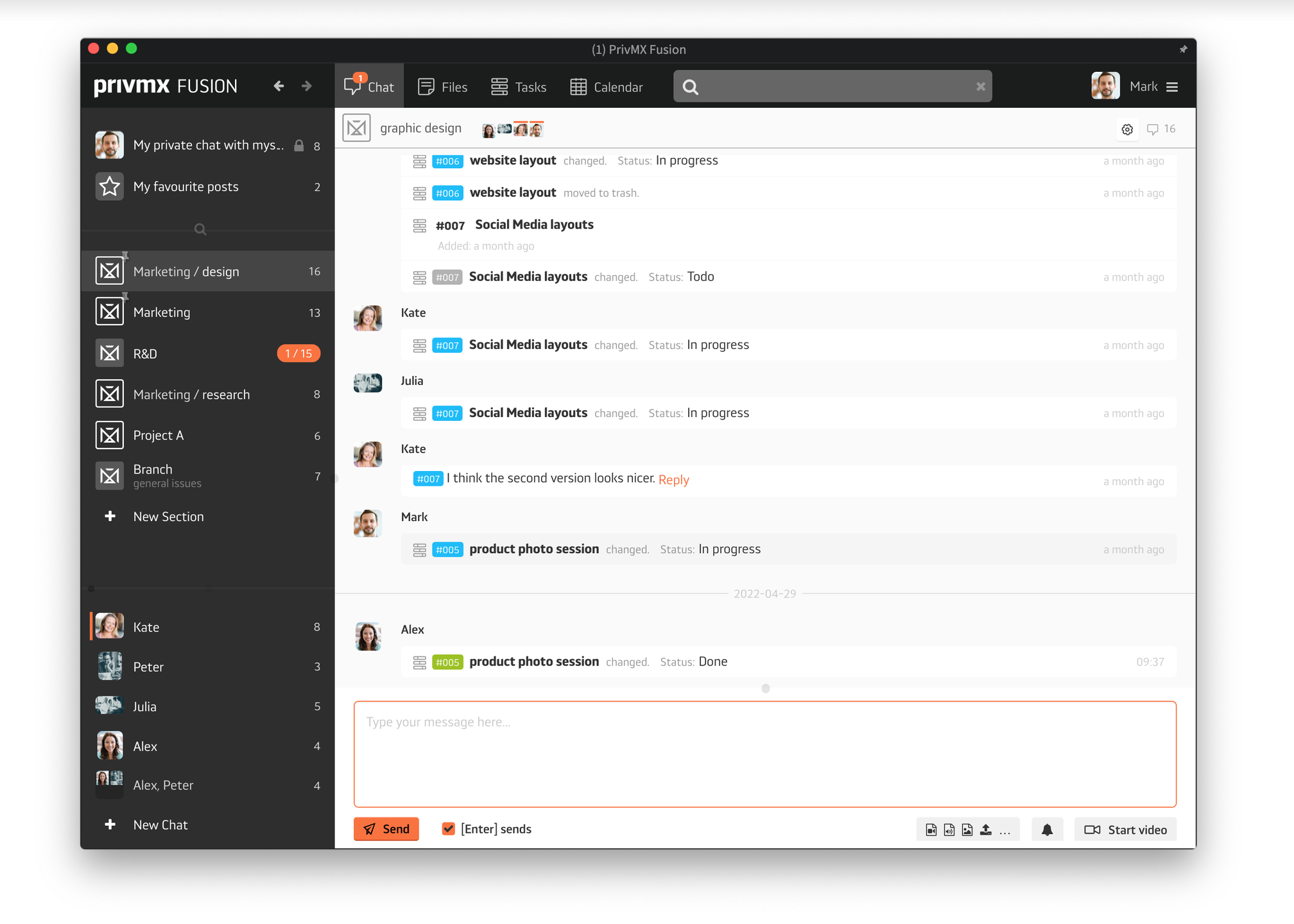Switch to the Tasks tab

[519, 87]
